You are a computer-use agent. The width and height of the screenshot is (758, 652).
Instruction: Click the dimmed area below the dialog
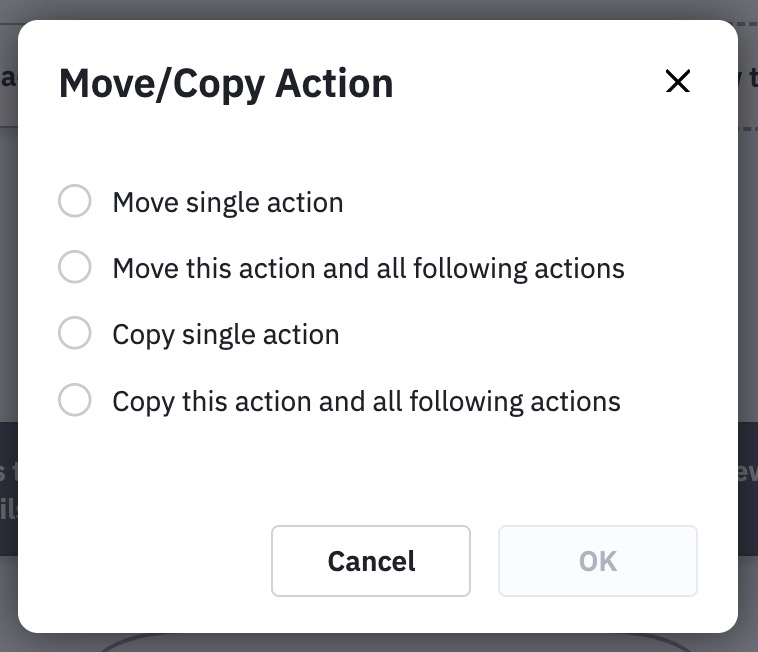point(380,643)
